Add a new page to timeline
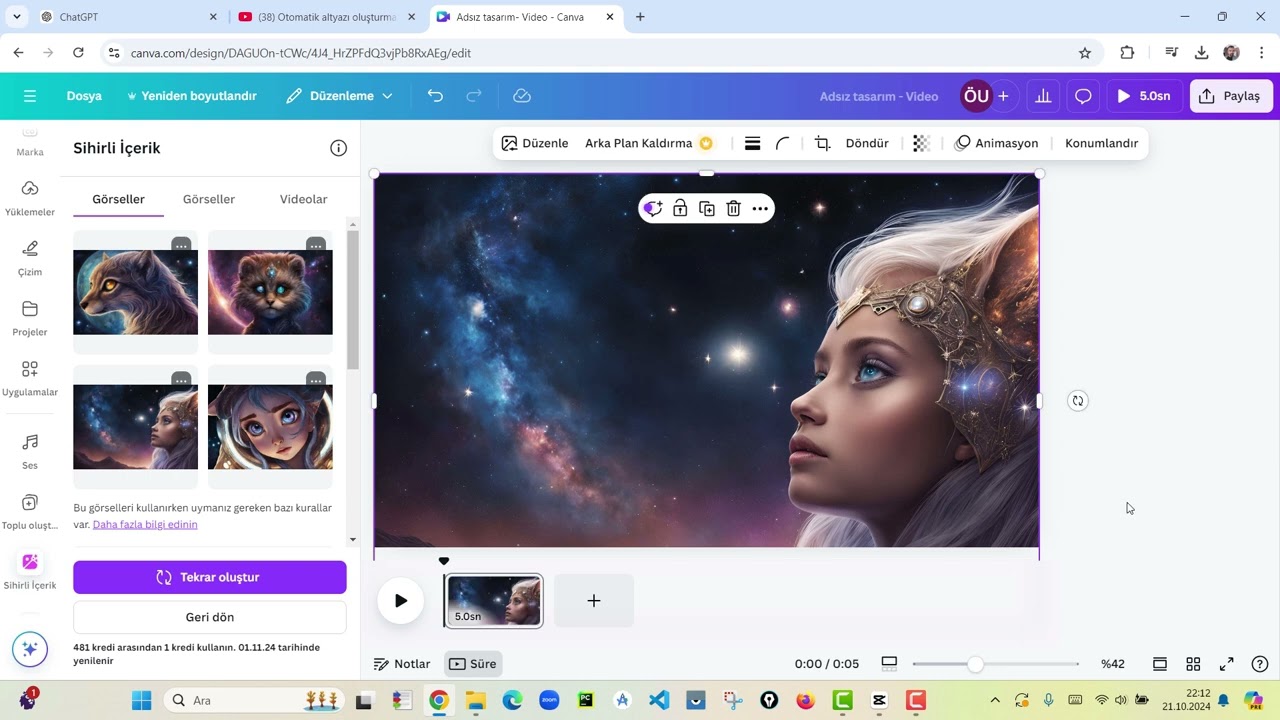The image size is (1280, 720). [x=594, y=601]
